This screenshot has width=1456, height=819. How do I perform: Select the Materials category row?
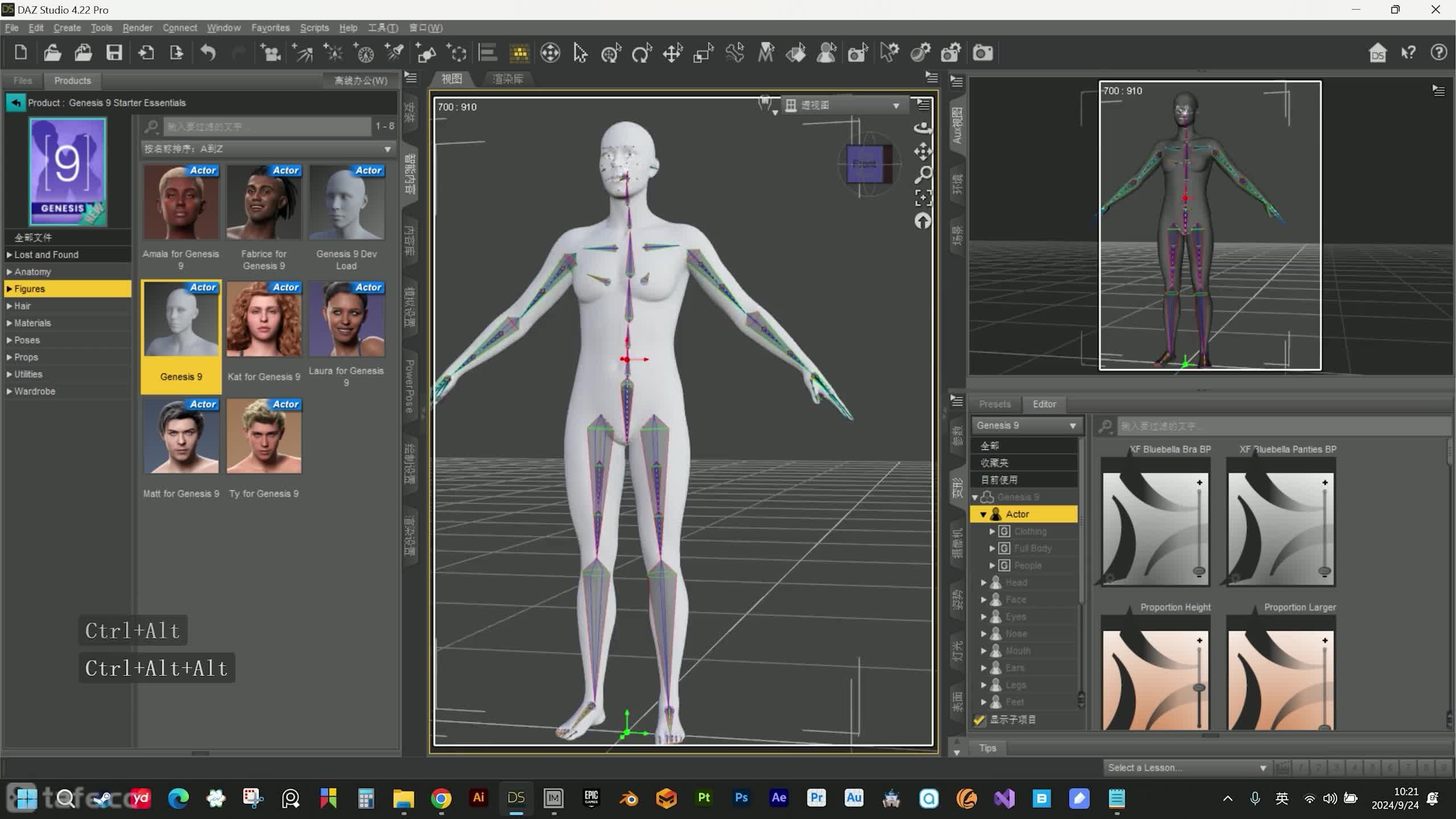(68, 323)
